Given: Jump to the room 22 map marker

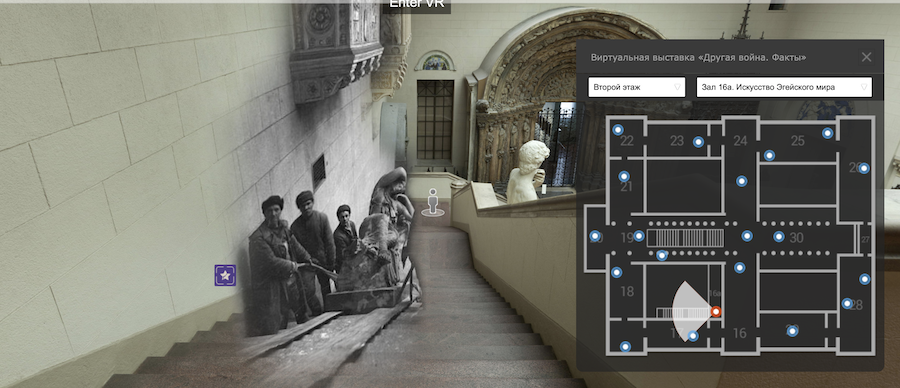Looking at the screenshot, I should (x=618, y=130).
